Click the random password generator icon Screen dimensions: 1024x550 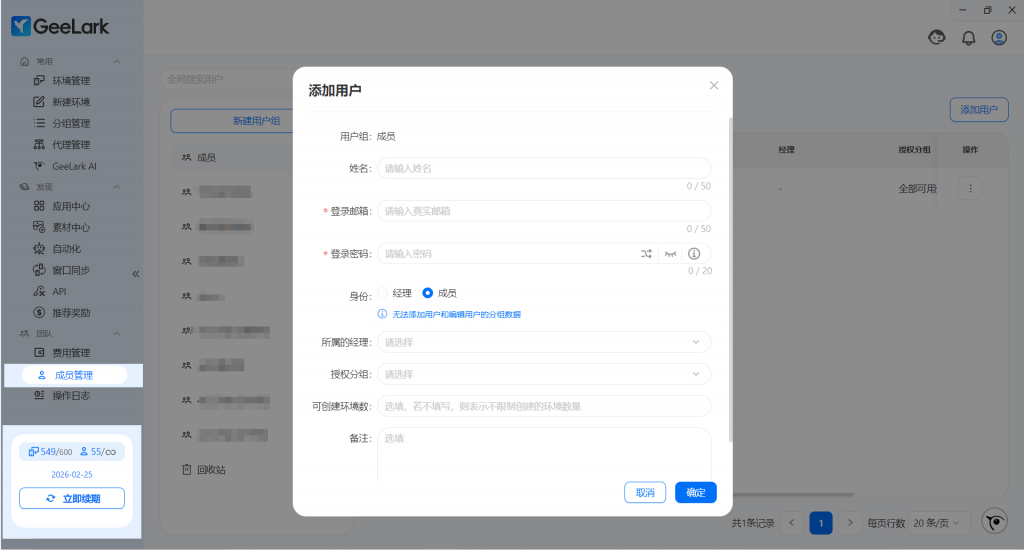click(x=646, y=254)
